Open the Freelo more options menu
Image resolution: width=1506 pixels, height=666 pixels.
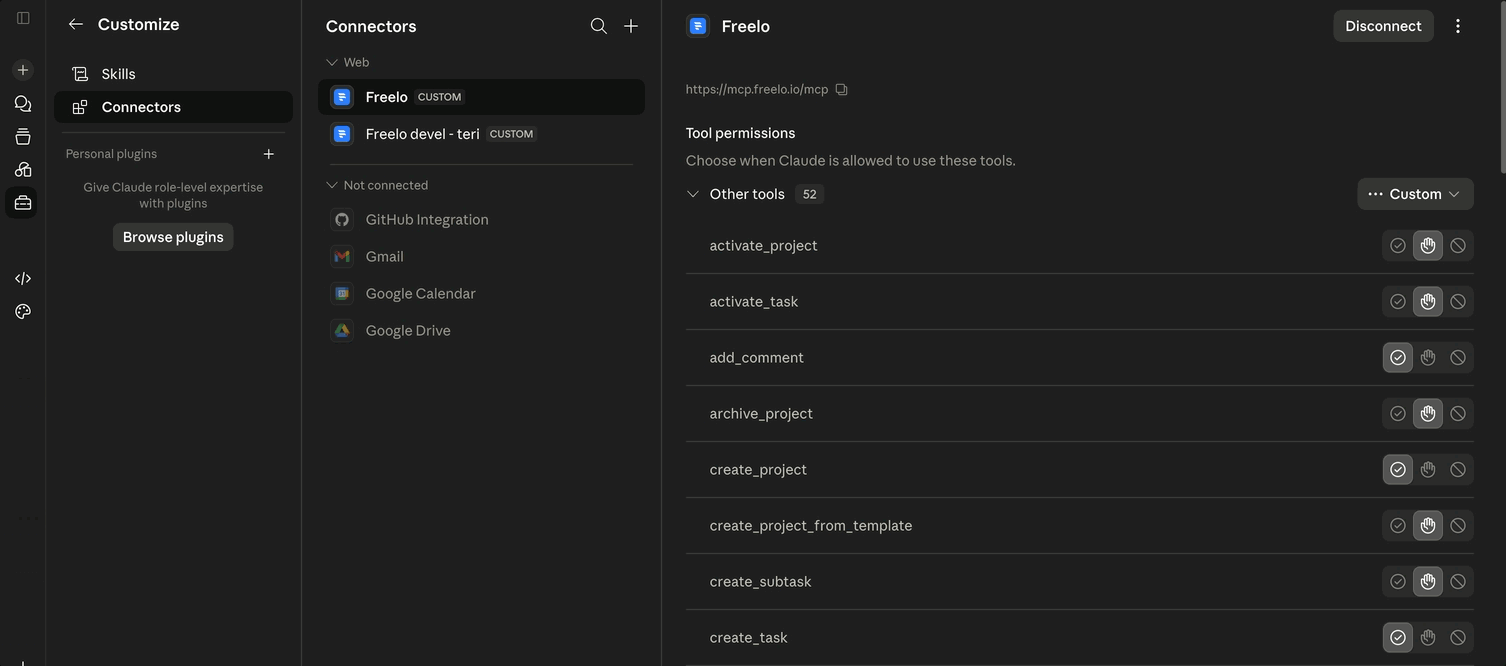(x=1458, y=26)
